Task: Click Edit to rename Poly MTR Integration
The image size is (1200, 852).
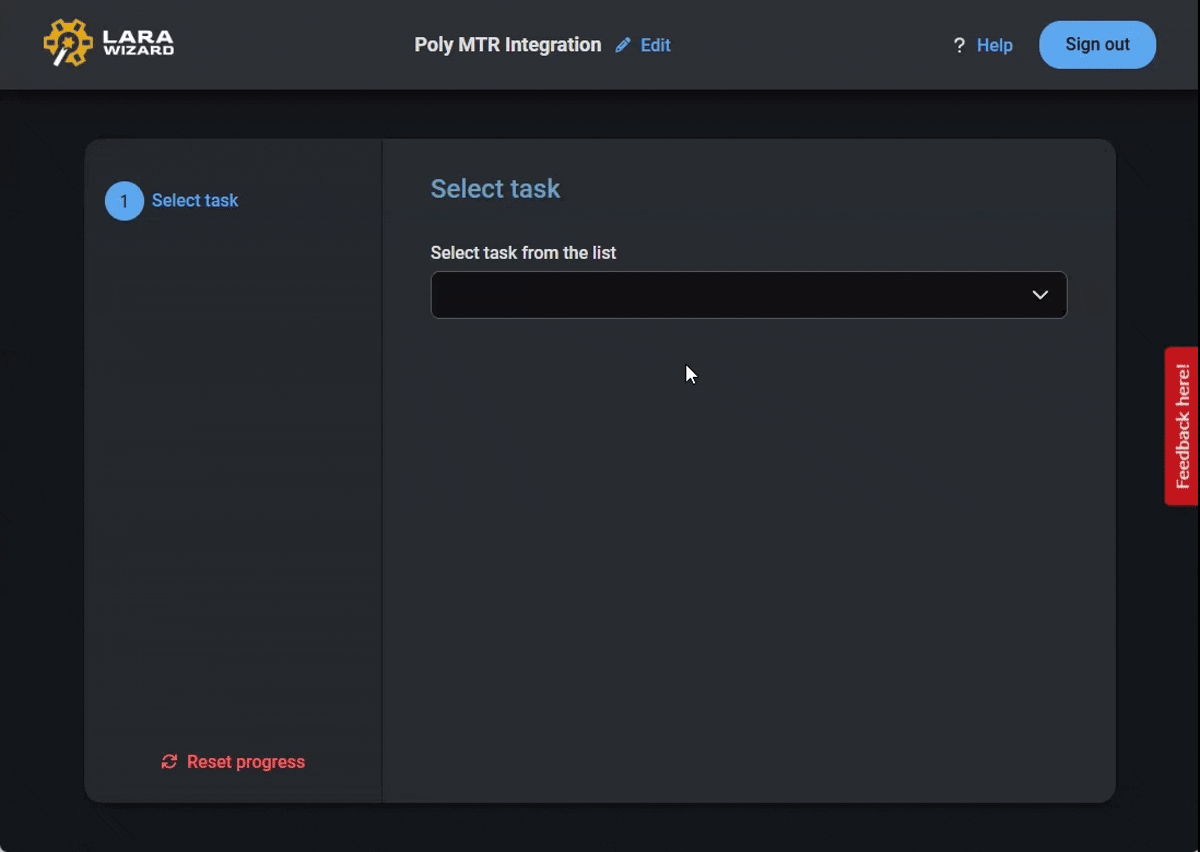Action: click(x=655, y=45)
